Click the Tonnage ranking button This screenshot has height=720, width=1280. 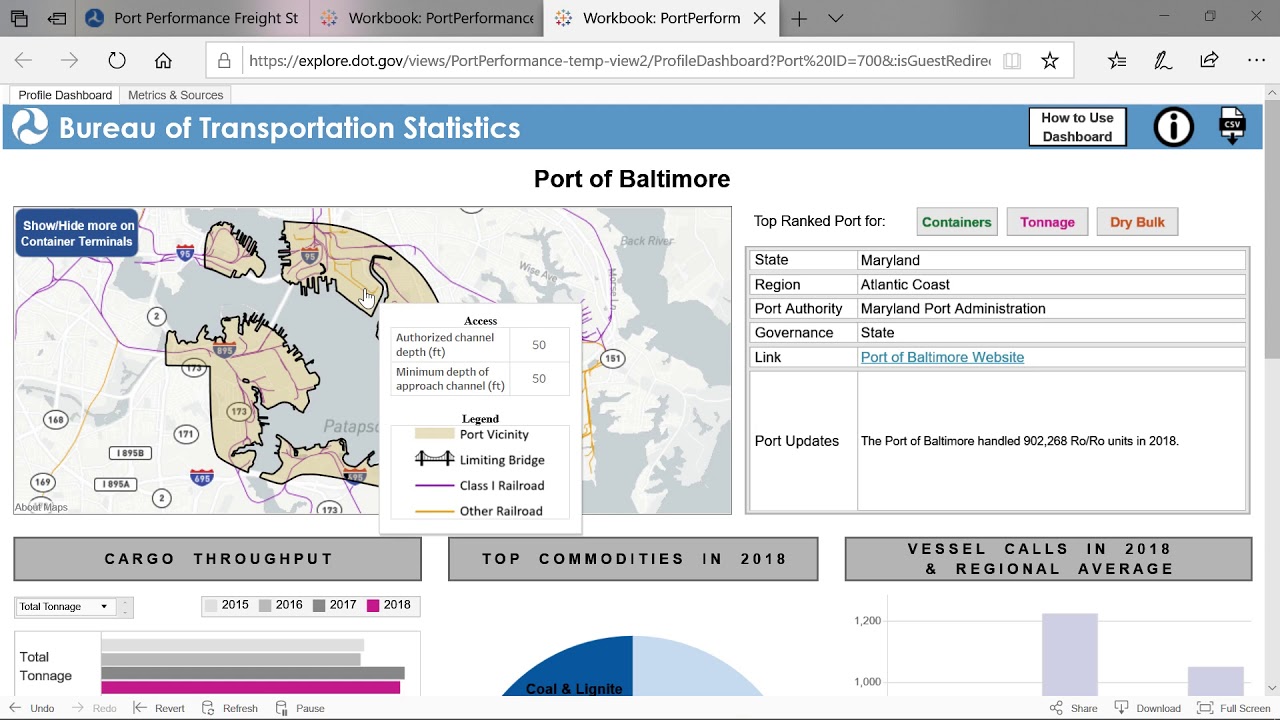[1047, 222]
